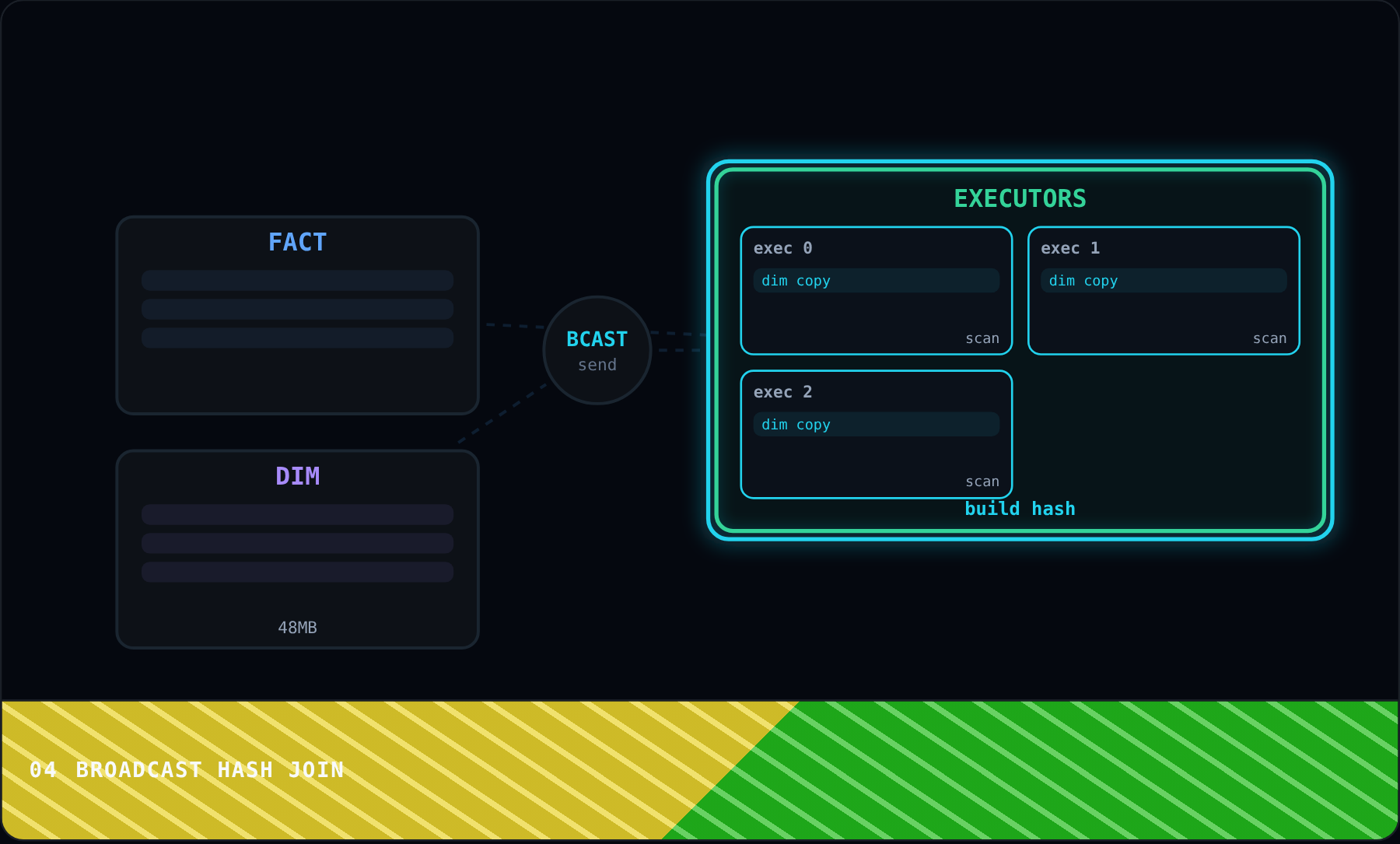The image size is (1400, 844).
Task: Click the dim copy bar in exec 2
Action: tap(877, 424)
